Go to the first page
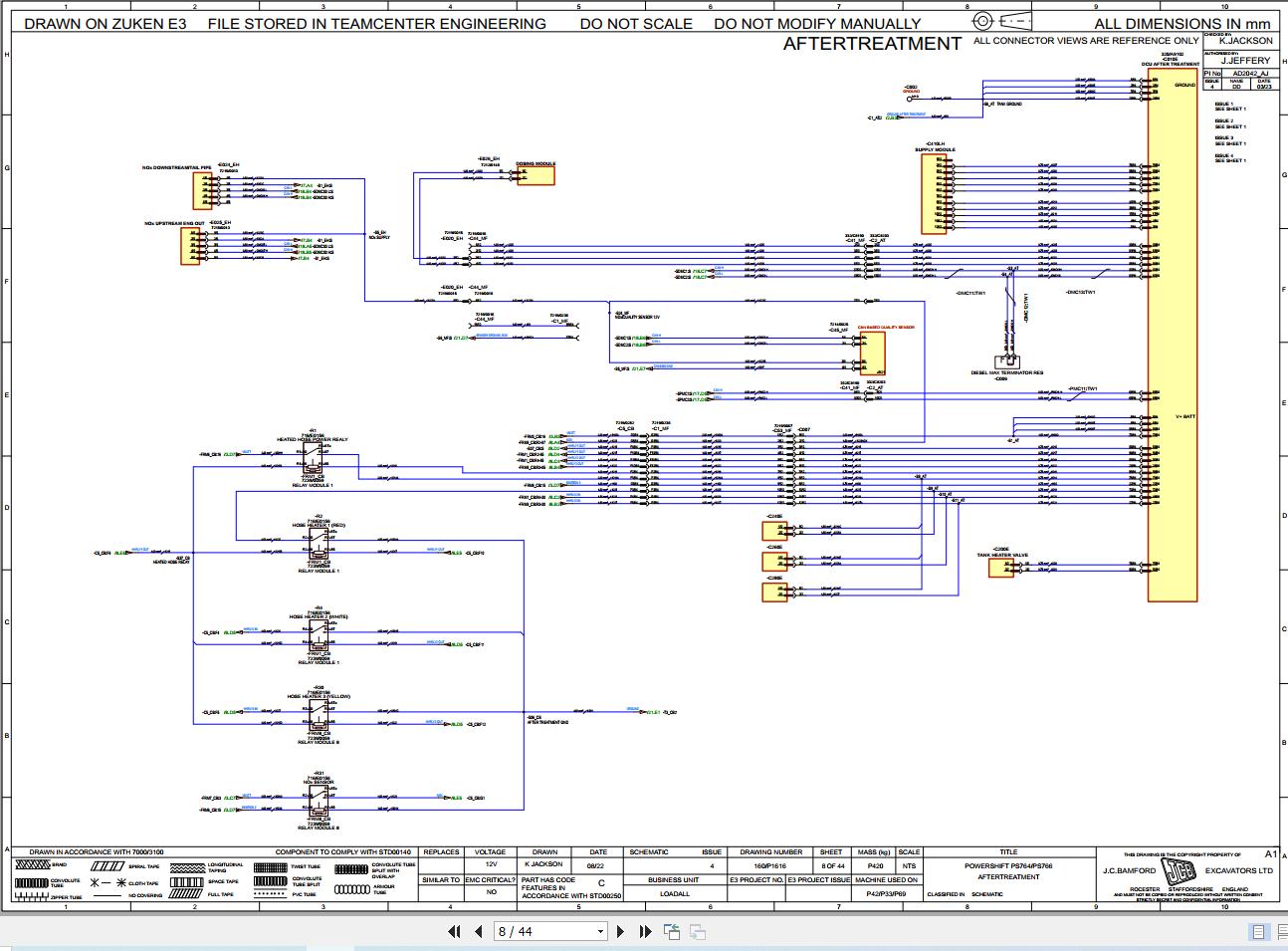This screenshot has height=951, width=1288. (454, 932)
